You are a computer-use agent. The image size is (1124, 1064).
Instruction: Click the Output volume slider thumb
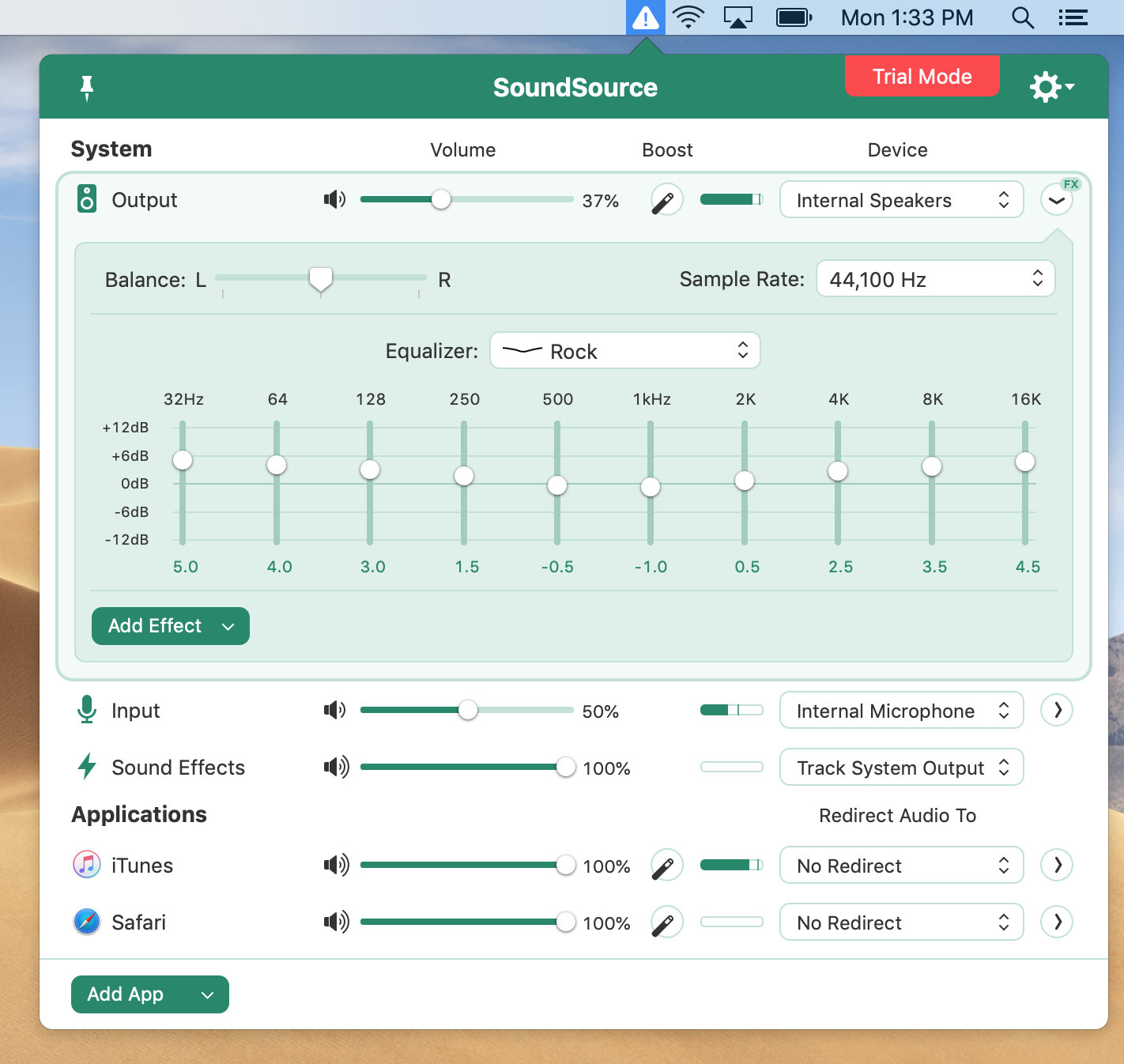(x=441, y=199)
